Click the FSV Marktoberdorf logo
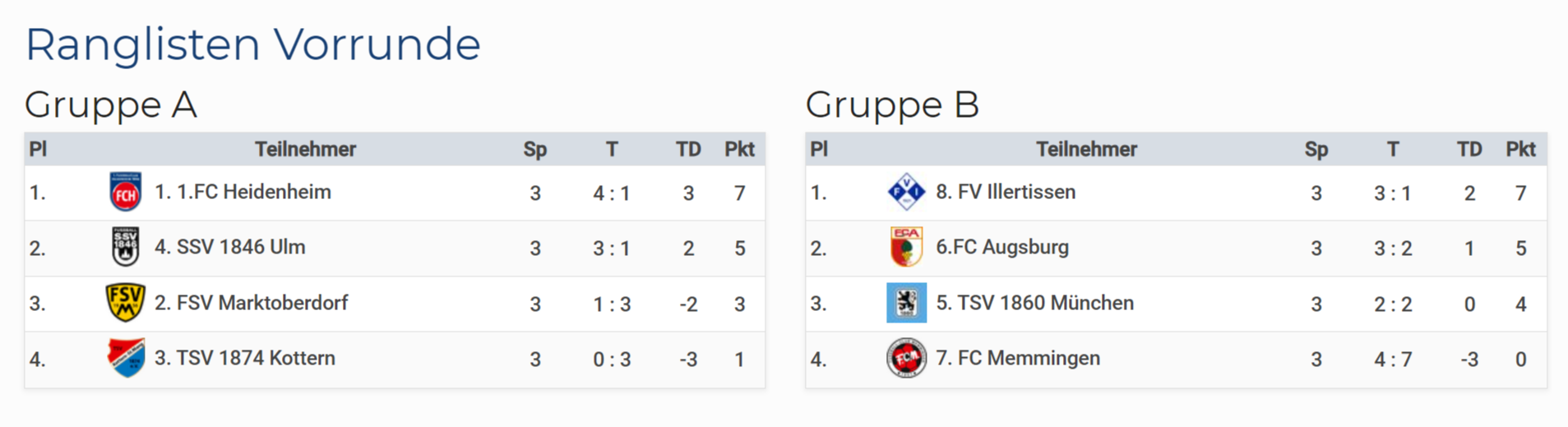 (x=126, y=303)
